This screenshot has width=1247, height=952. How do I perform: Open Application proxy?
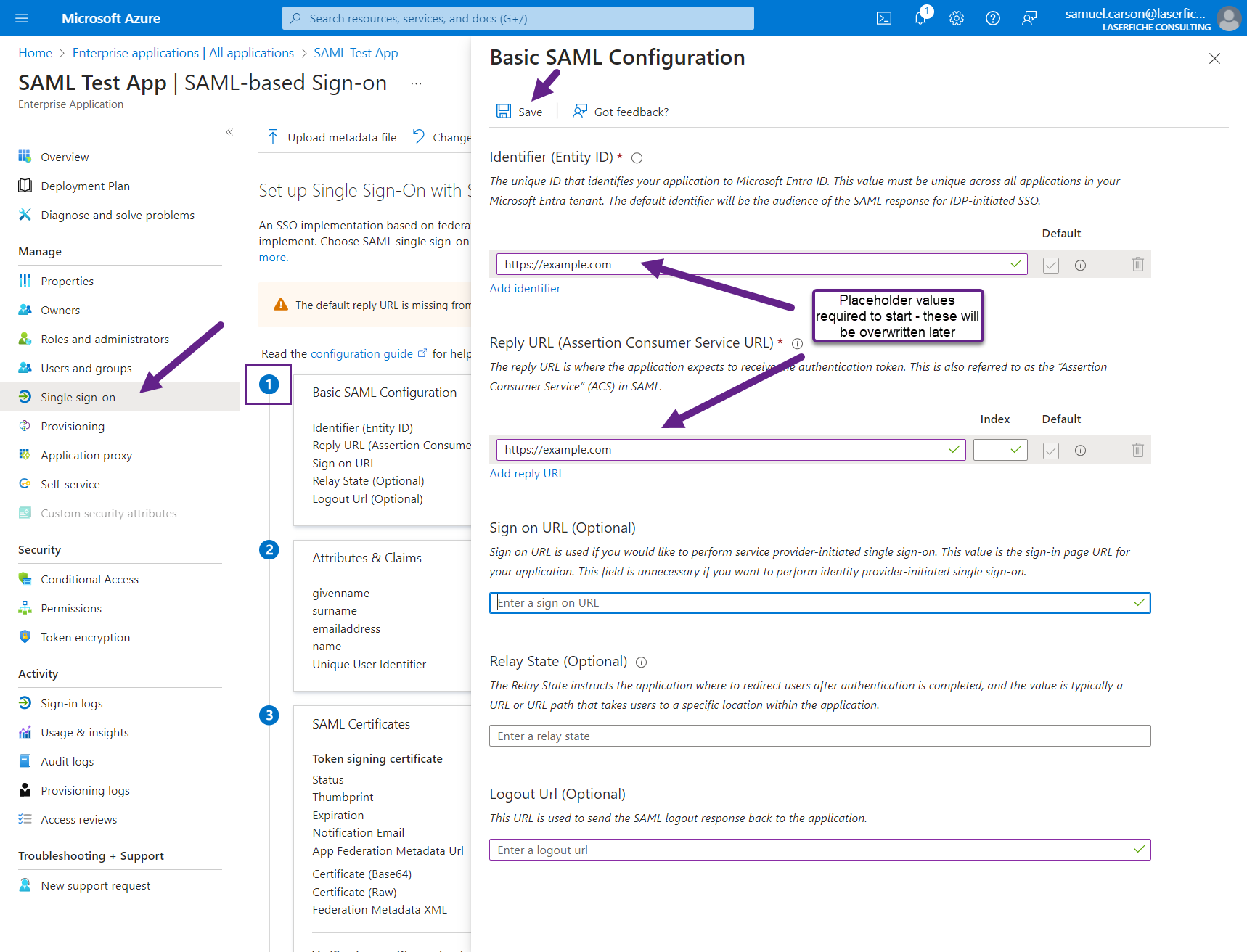pyautogui.click(x=86, y=455)
